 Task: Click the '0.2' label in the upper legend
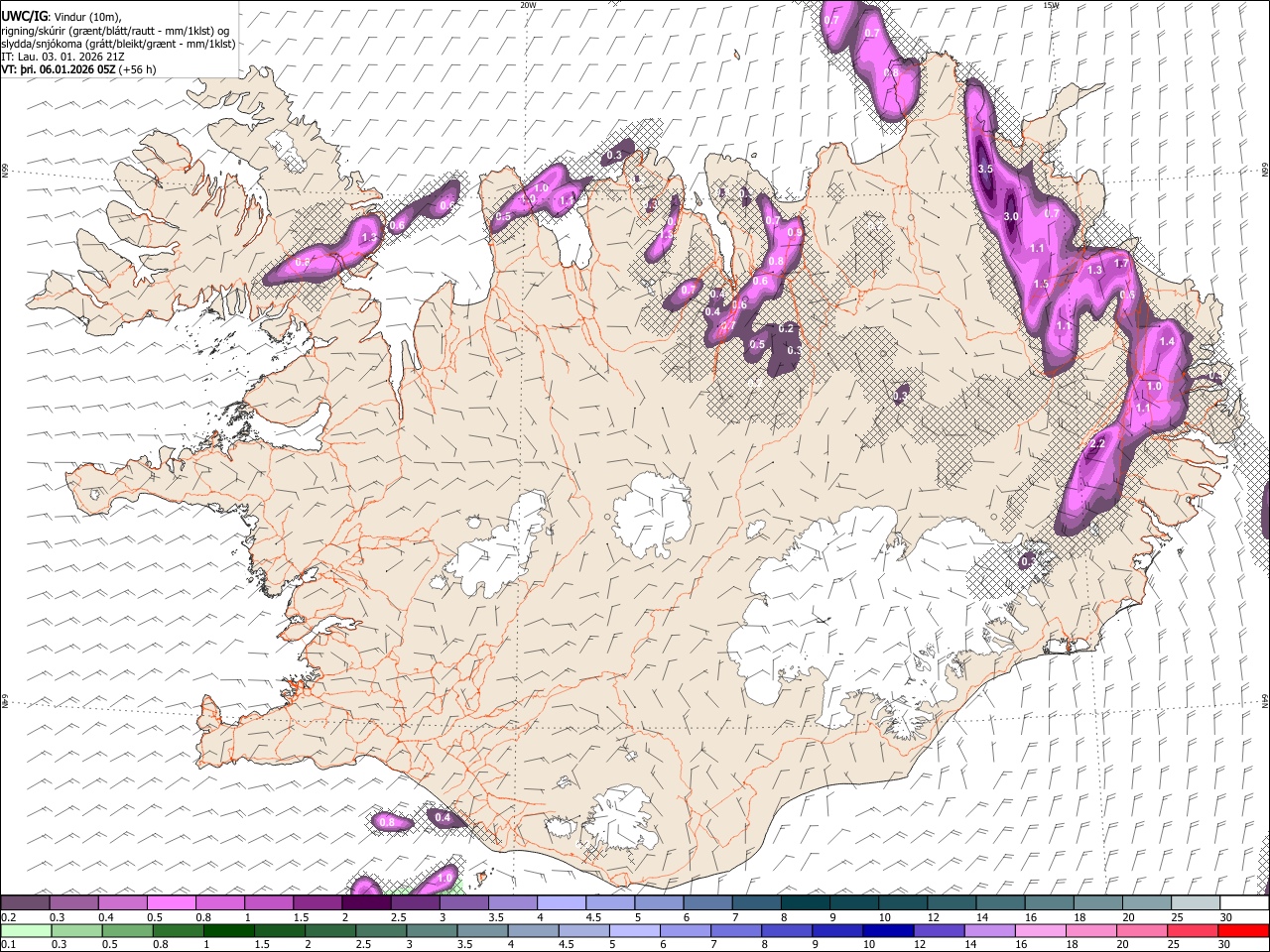(8, 917)
